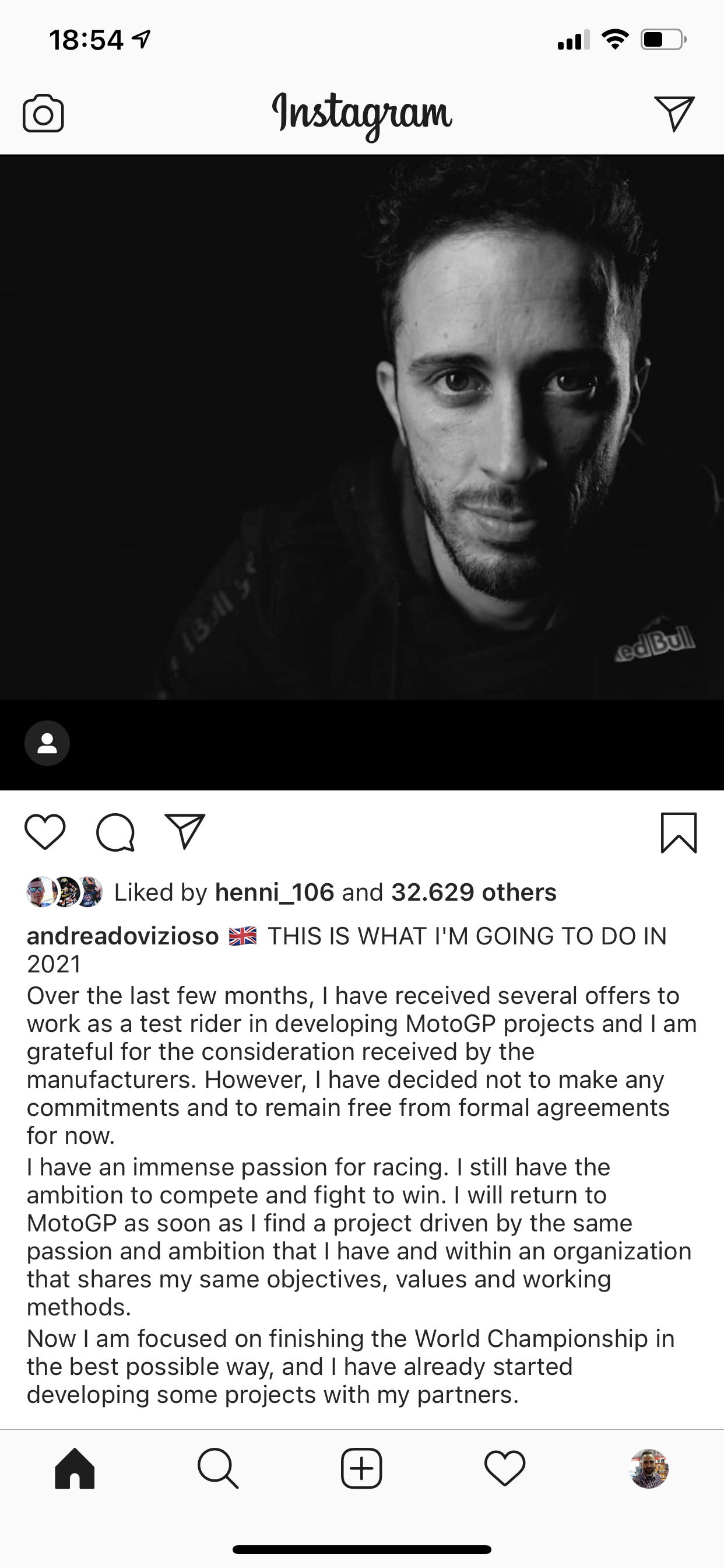
Task: Open your profile from bottom bar avatar
Action: (649, 1468)
